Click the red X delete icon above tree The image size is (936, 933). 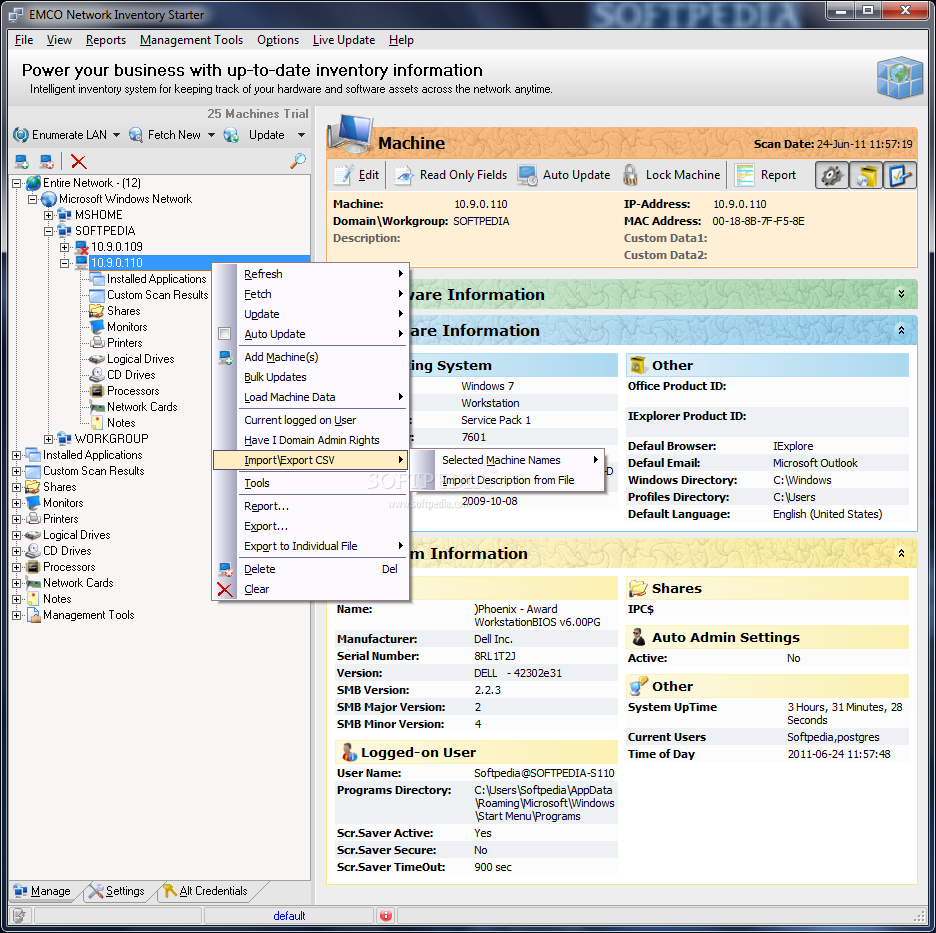coord(78,161)
